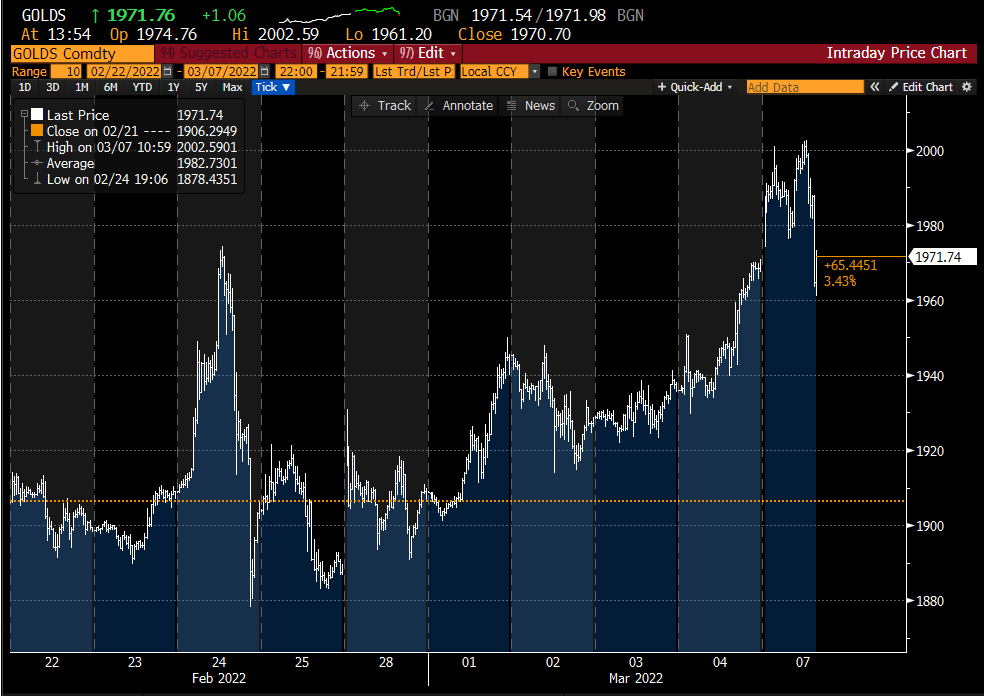Screen dimensions: 984x696
Task: Click the header mini sparkline chart
Action: click(x=340, y=15)
